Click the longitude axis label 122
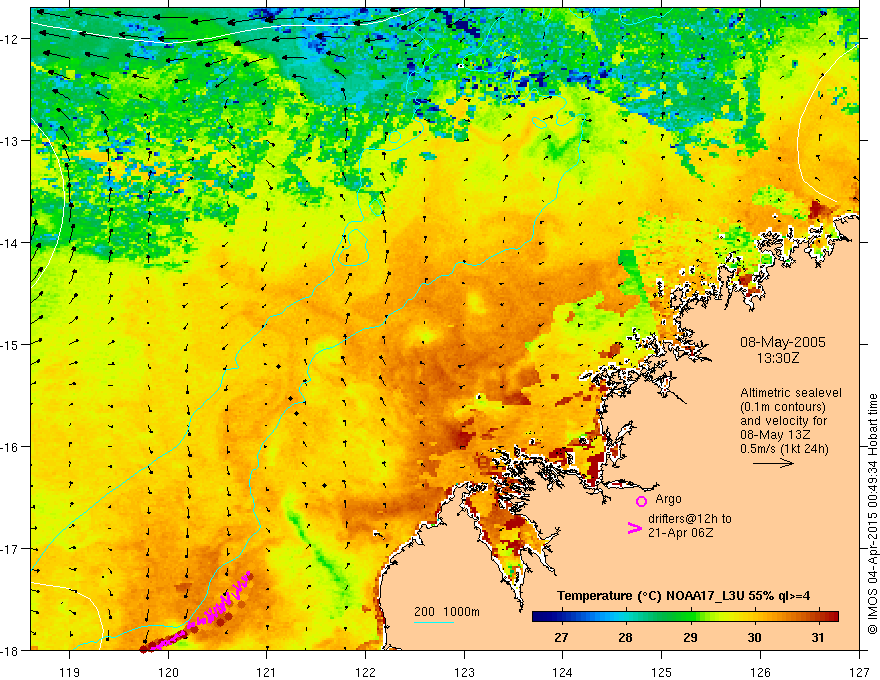Image resolution: width=880 pixels, height=680 pixels. pos(365,672)
